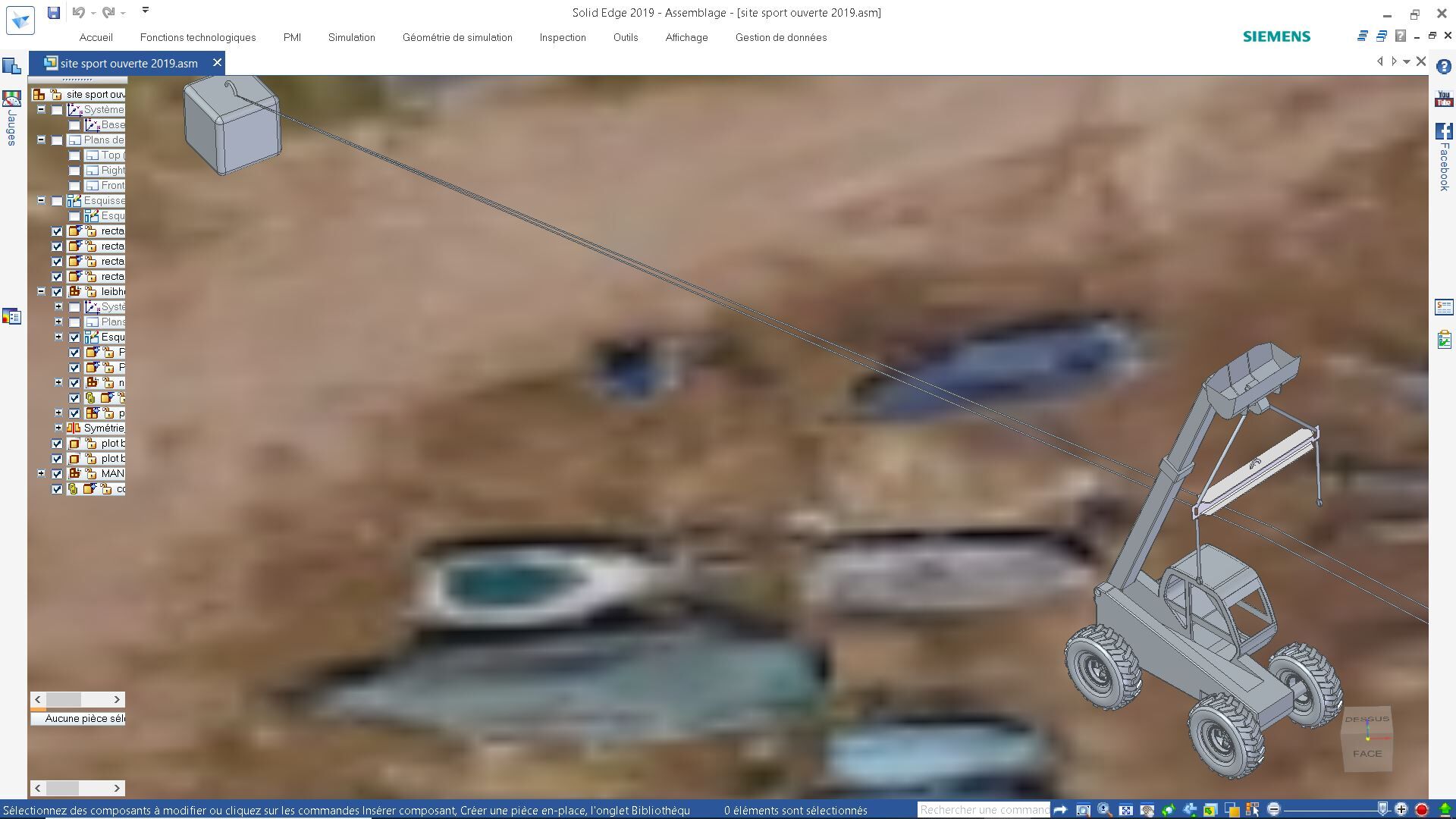Screen dimensions: 1456x819
Task: Start recording with the red record button
Action: point(1422,809)
